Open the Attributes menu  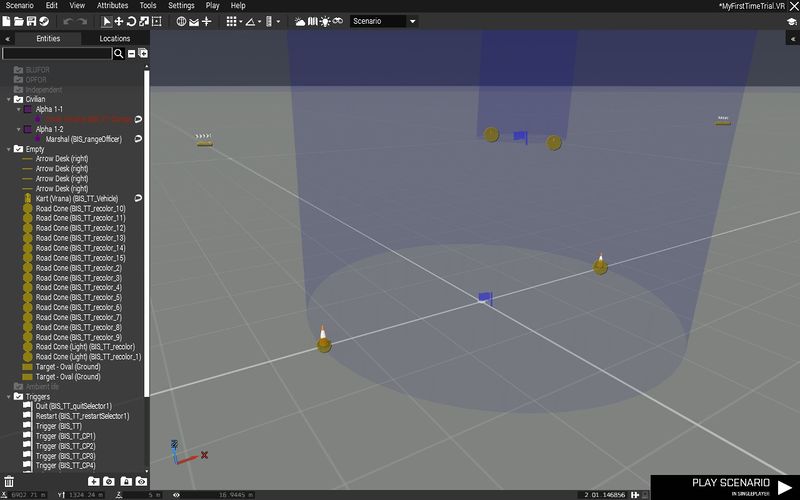[112, 6]
